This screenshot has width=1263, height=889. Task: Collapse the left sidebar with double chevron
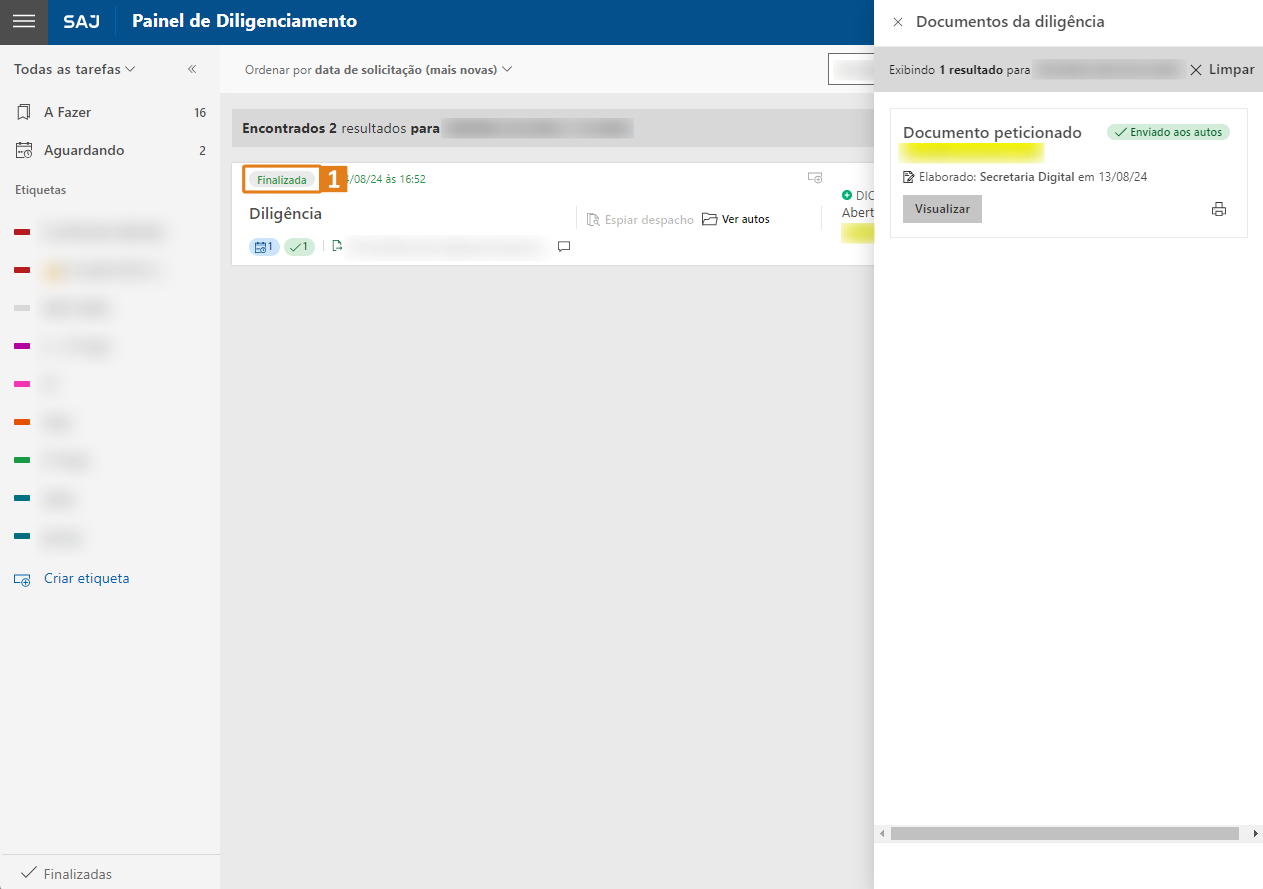[x=192, y=69]
